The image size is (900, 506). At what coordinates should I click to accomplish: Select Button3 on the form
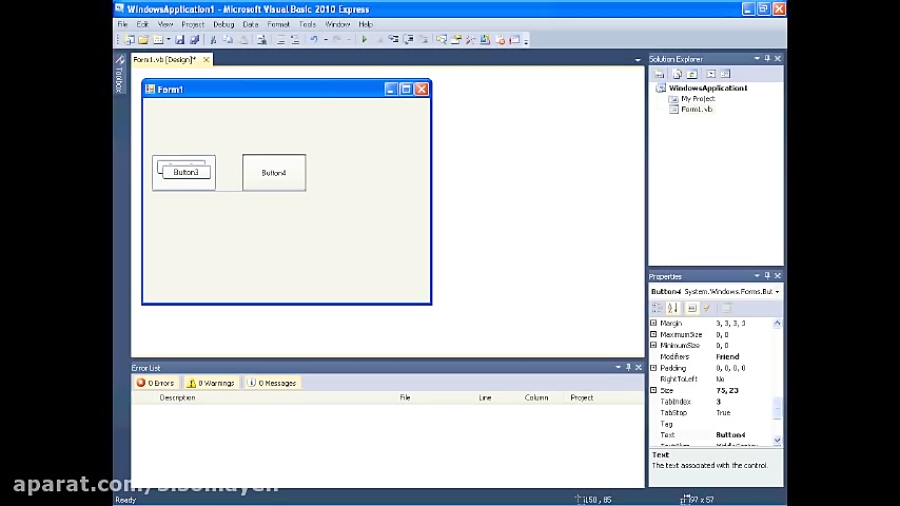coord(186,172)
